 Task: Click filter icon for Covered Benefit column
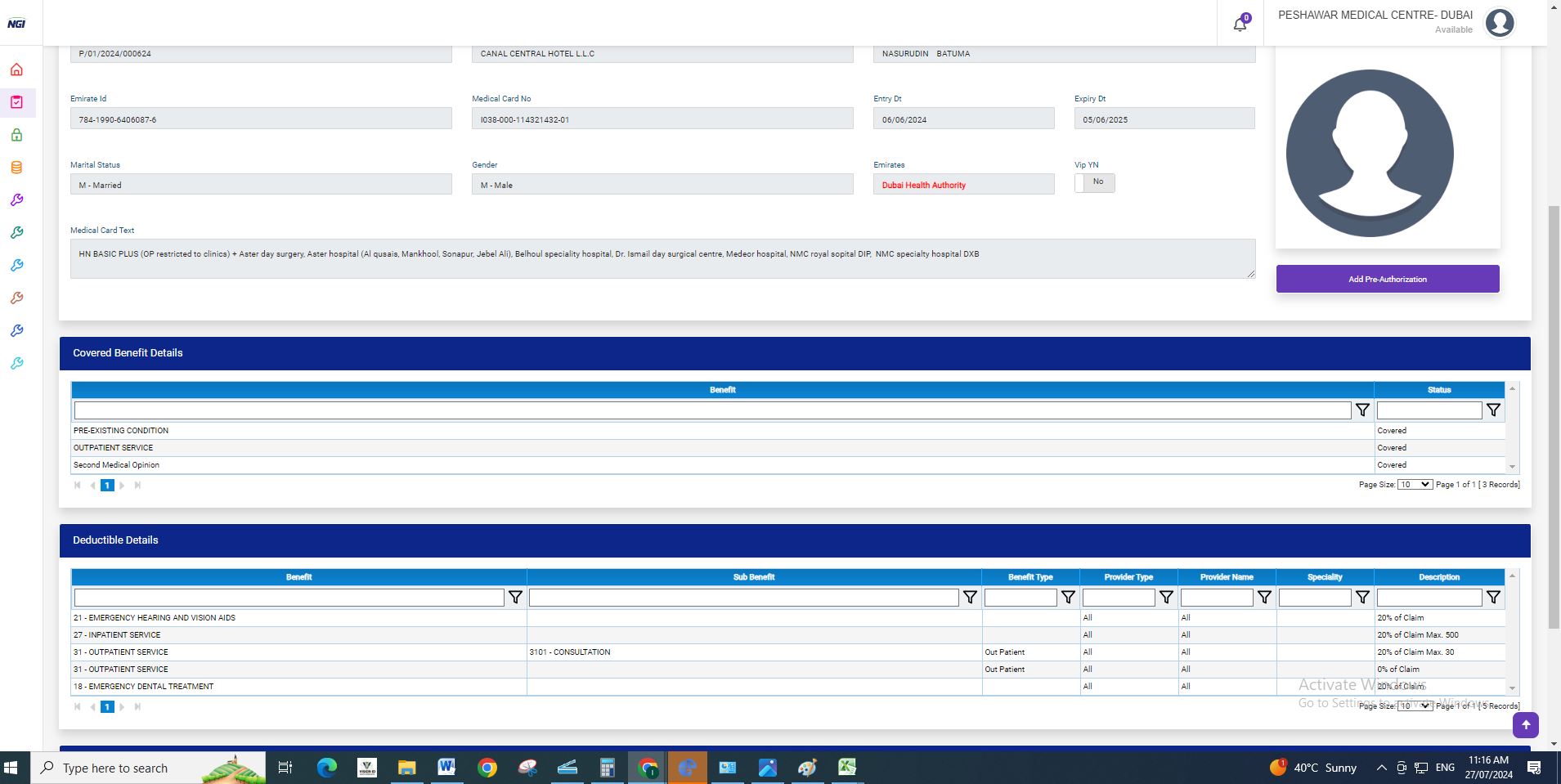1362,410
